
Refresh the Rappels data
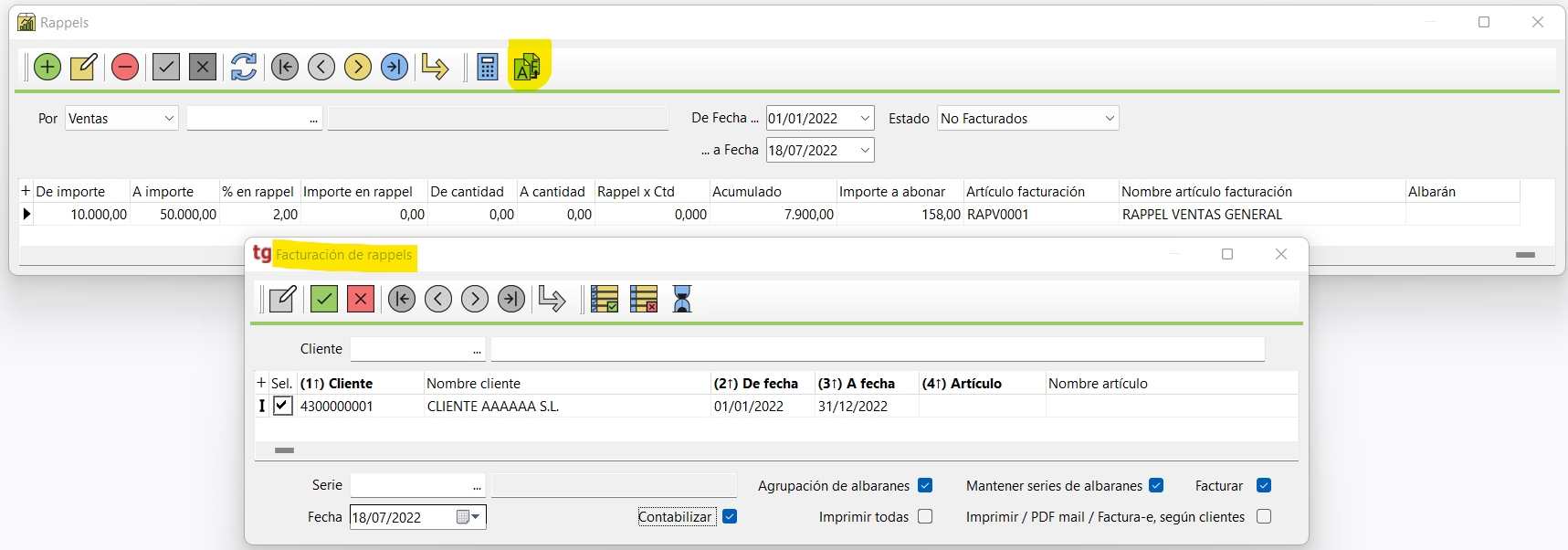(x=244, y=67)
